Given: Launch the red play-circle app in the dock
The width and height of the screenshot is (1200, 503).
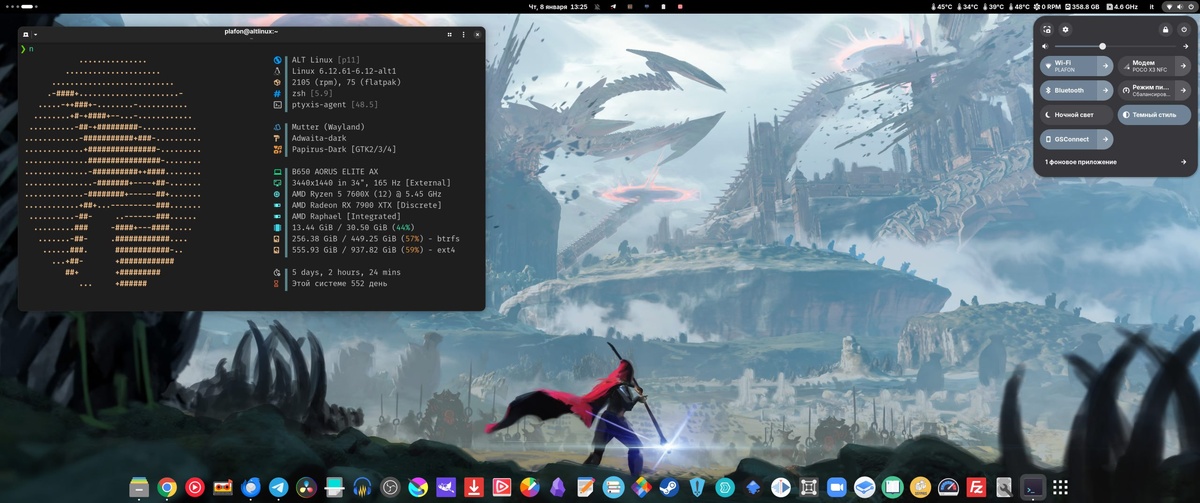Looking at the screenshot, I should (x=194, y=487).
